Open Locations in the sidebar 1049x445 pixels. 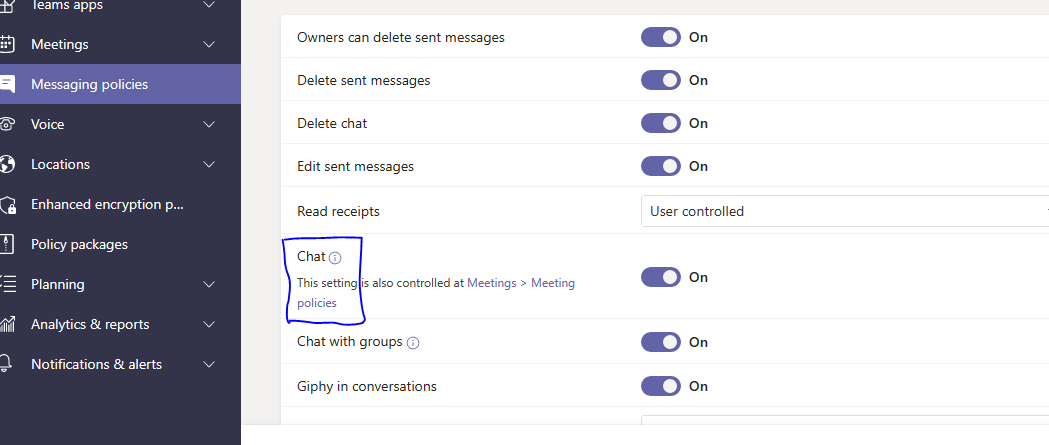(x=120, y=165)
